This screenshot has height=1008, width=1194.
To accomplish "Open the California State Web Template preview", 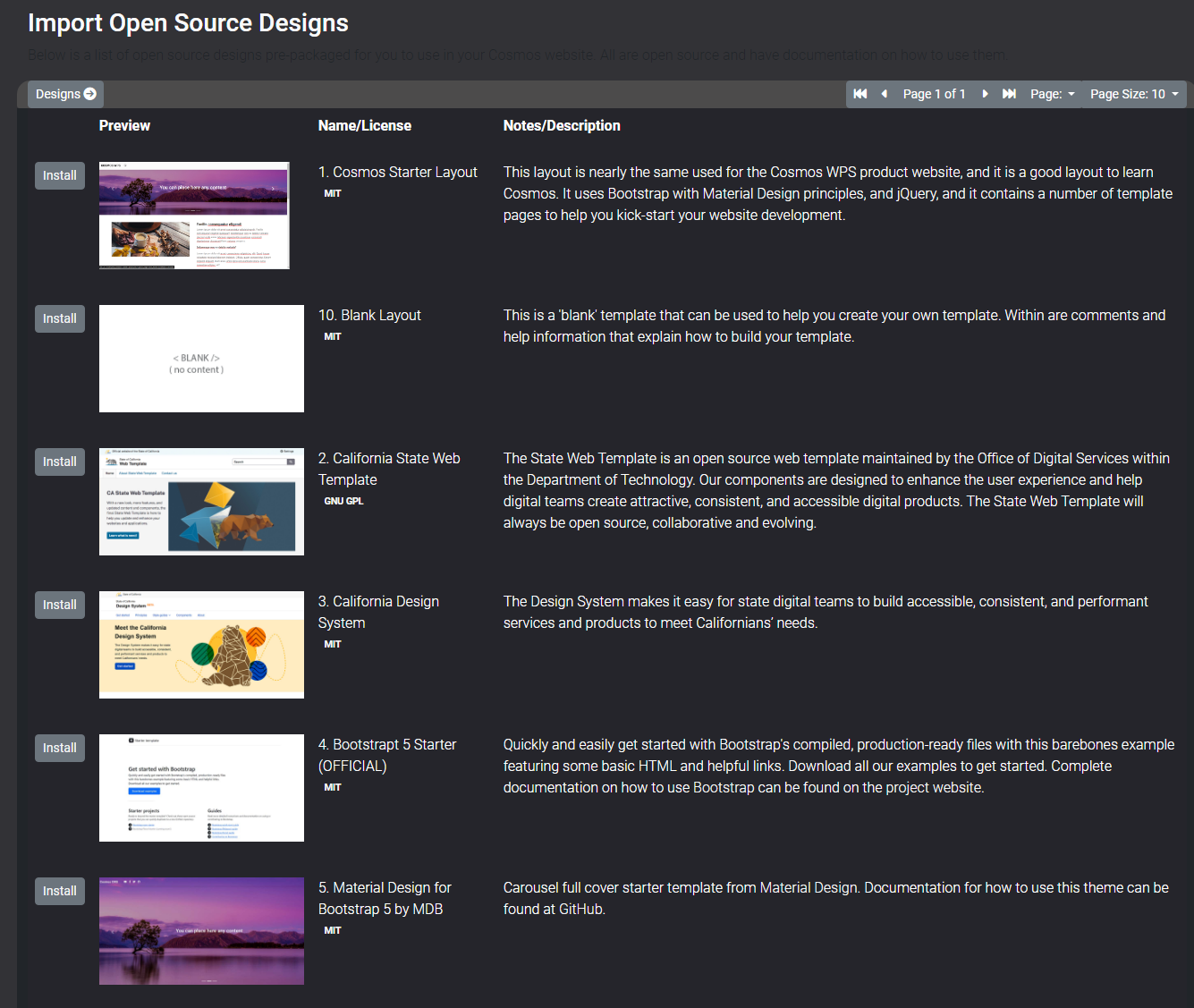I will click(201, 502).
